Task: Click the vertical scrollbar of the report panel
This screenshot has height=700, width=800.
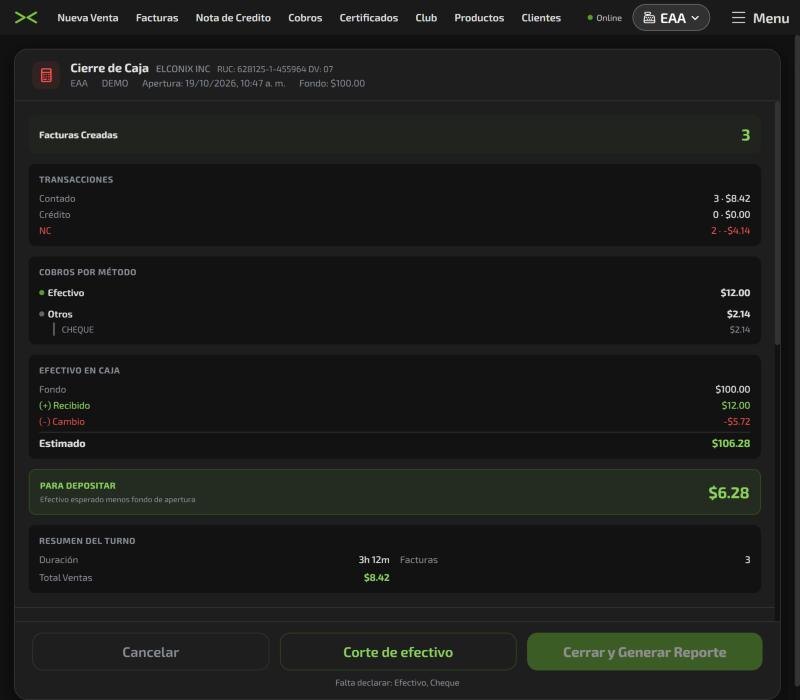Action: (x=777, y=223)
